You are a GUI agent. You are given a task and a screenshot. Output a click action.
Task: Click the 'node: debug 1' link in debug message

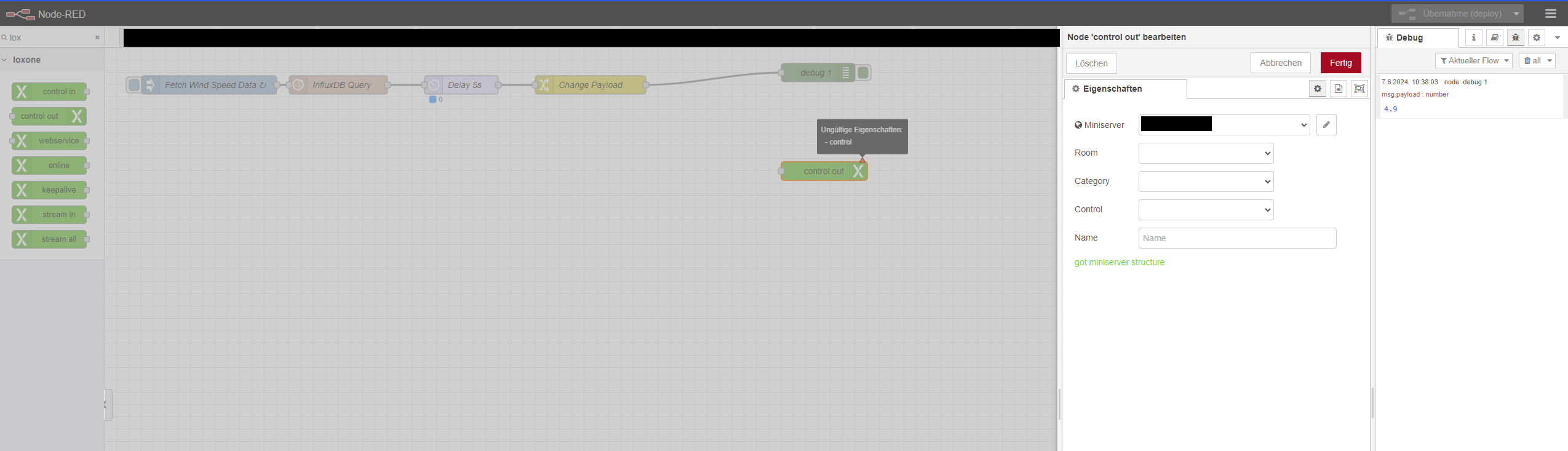pyautogui.click(x=1465, y=82)
